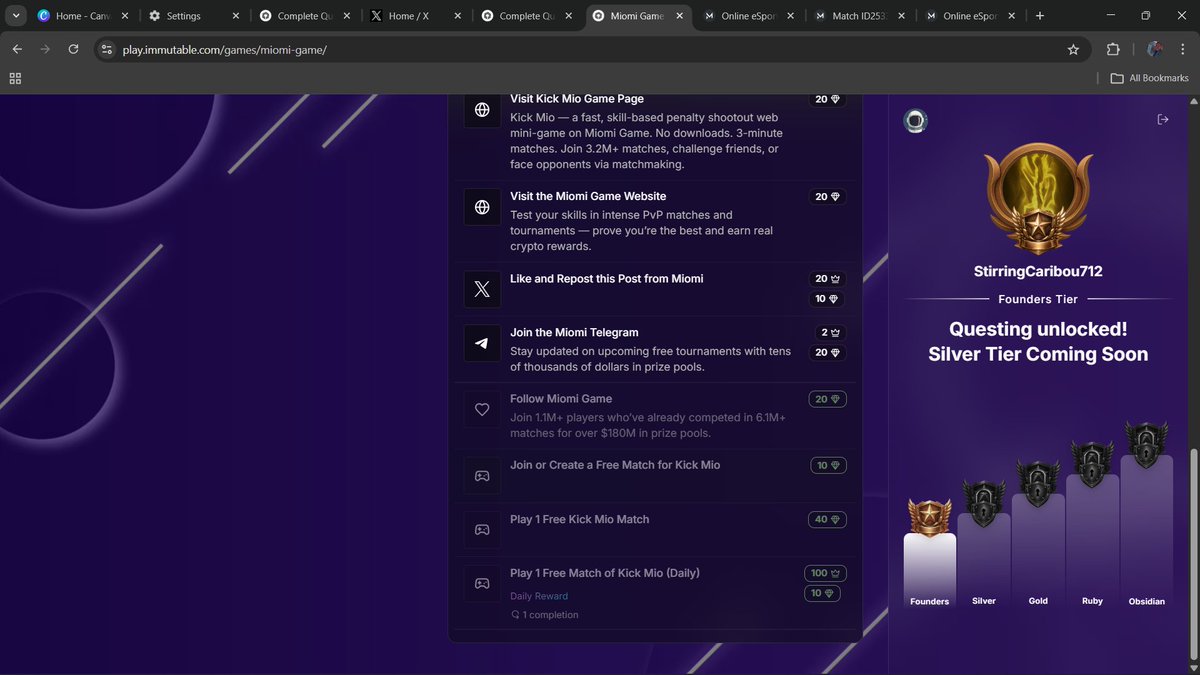Click the X logo icon for Like and Repost quest
The image size is (1200, 675).
[x=482, y=289]
